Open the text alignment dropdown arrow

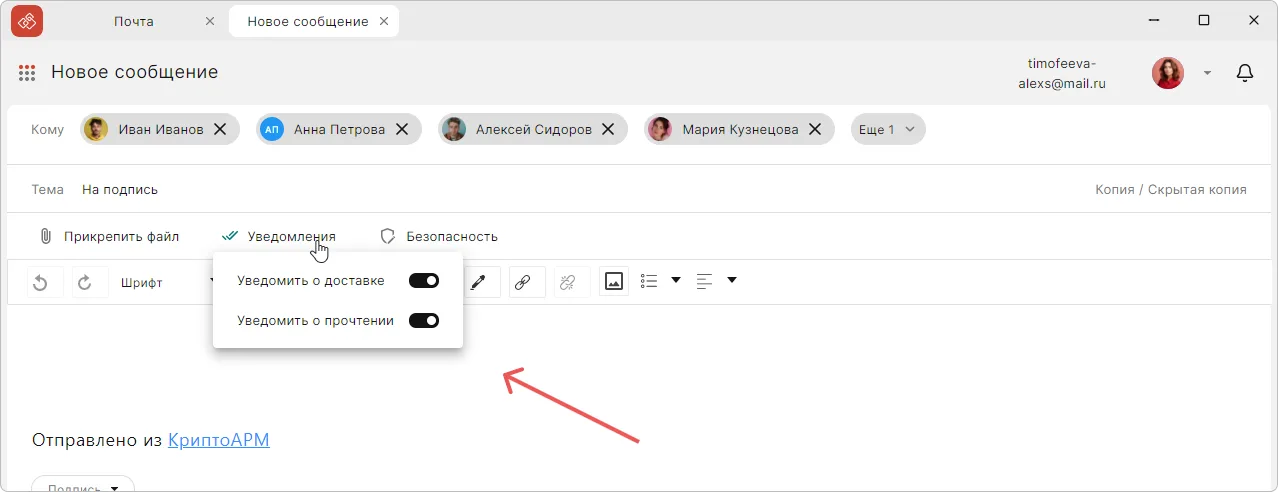click(x=732, y=281)
